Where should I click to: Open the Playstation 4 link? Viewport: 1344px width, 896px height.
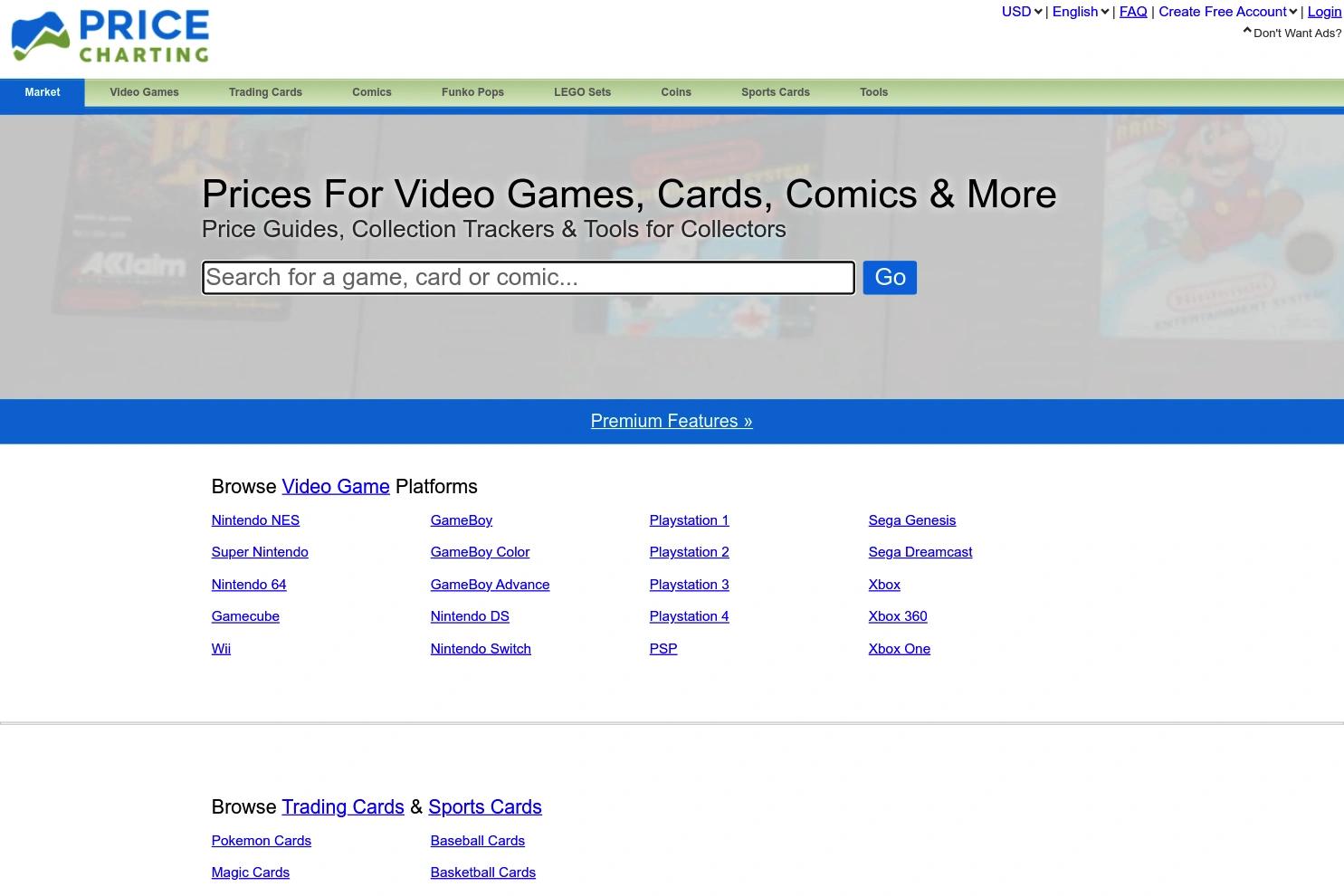pyautogui.click(x=689, y=616)
